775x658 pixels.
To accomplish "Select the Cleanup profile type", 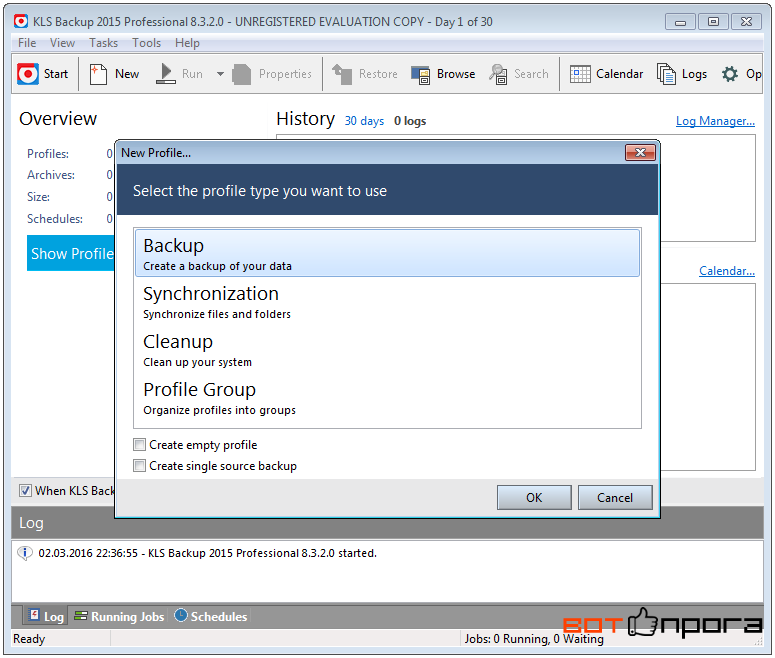I will pyautogui.click(x=387, y=350).
